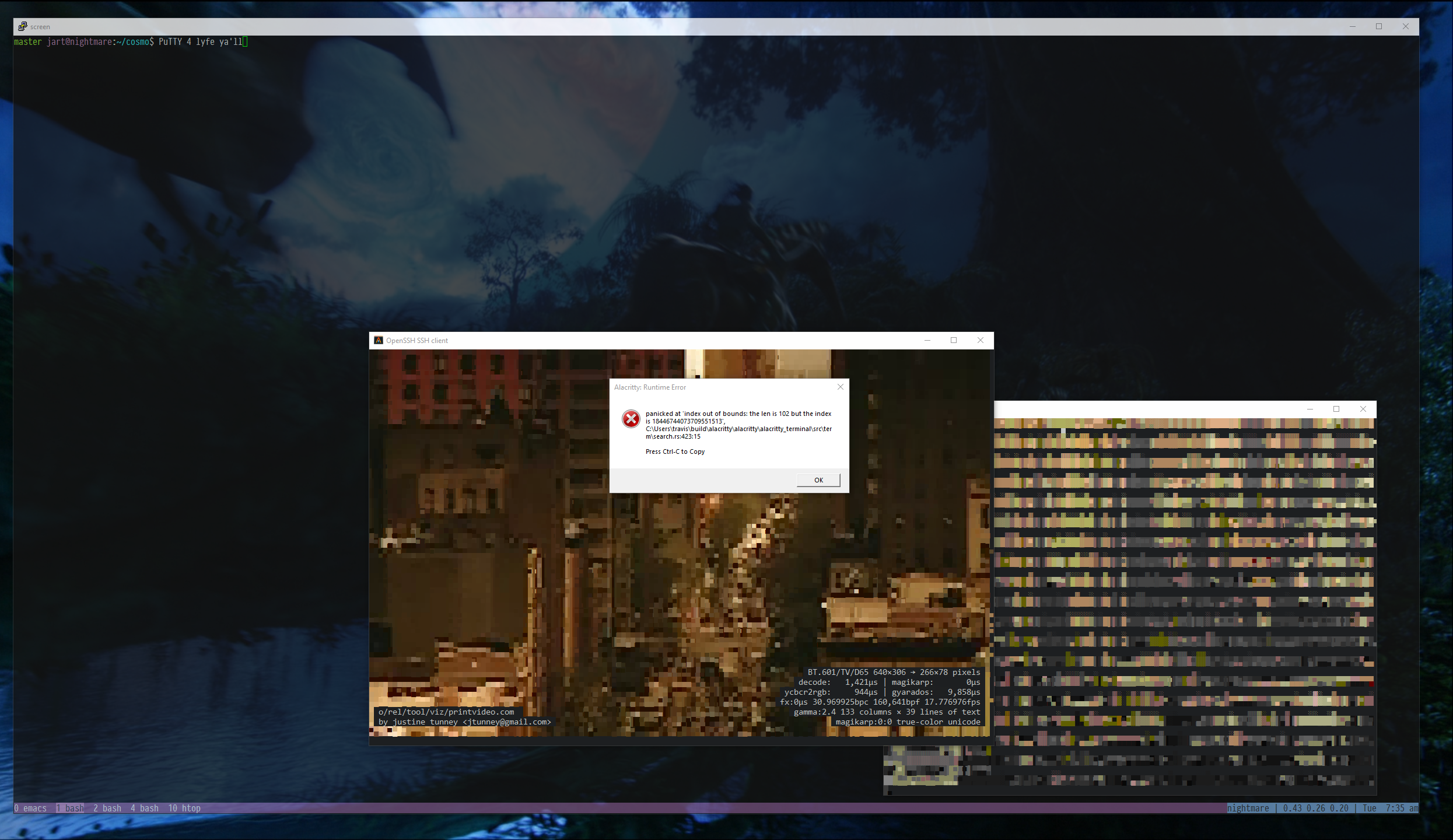Minimize the PuTTY screen window
Screen dimensions: 1453x840
coord(1353,26)
